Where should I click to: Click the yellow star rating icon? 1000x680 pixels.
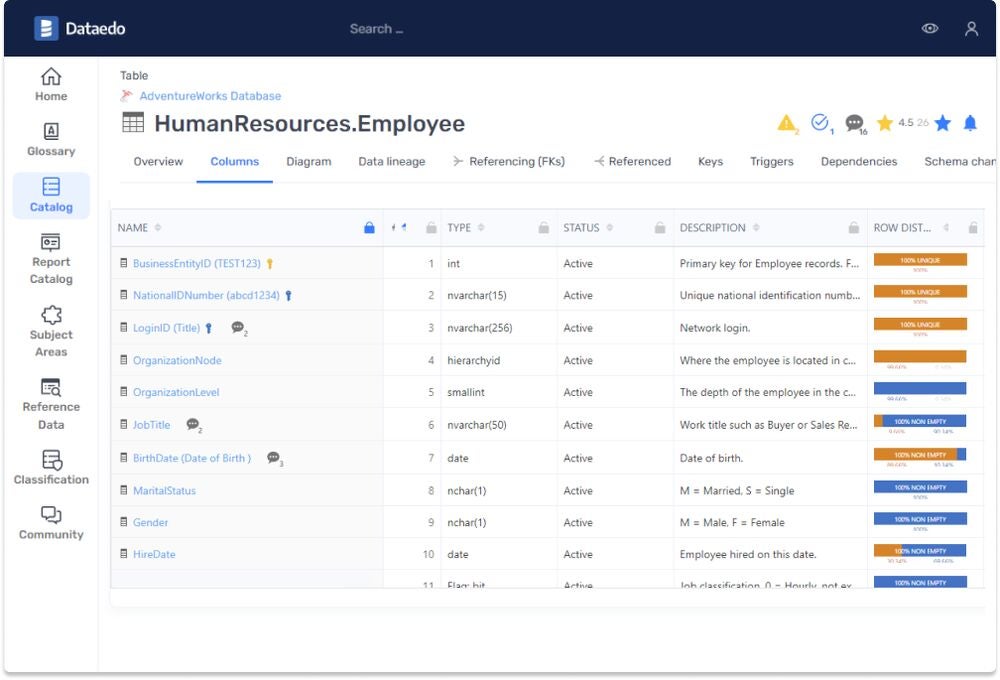(x=885, y=123)
